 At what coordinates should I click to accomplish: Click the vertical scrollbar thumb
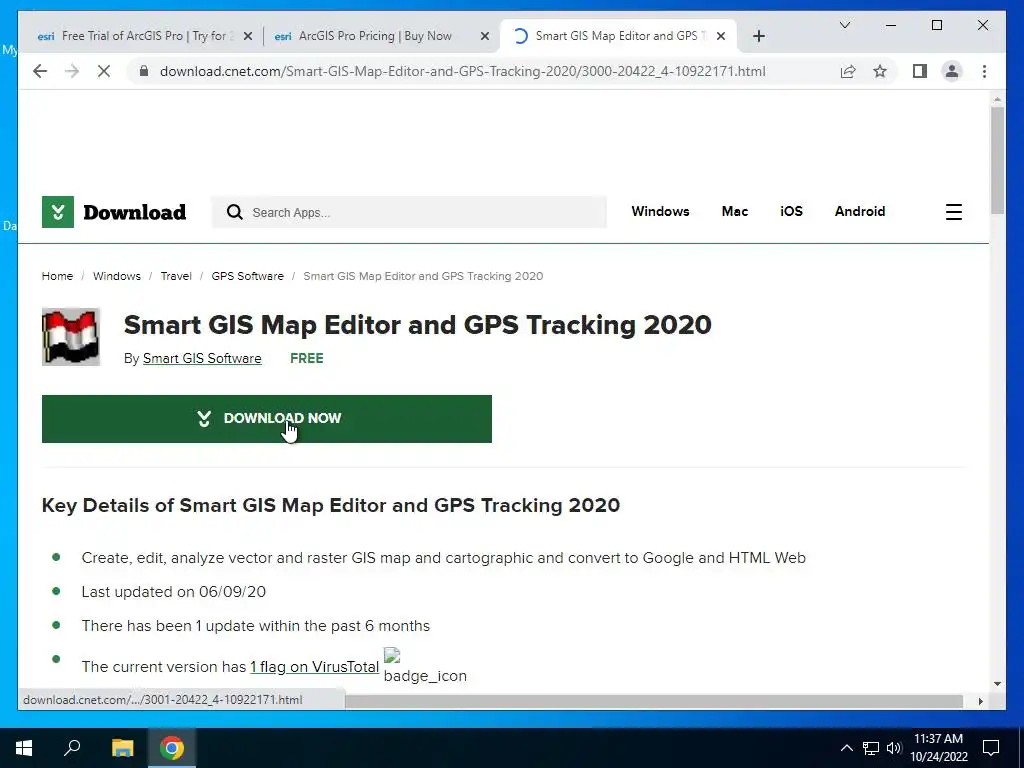coord(997,160)
